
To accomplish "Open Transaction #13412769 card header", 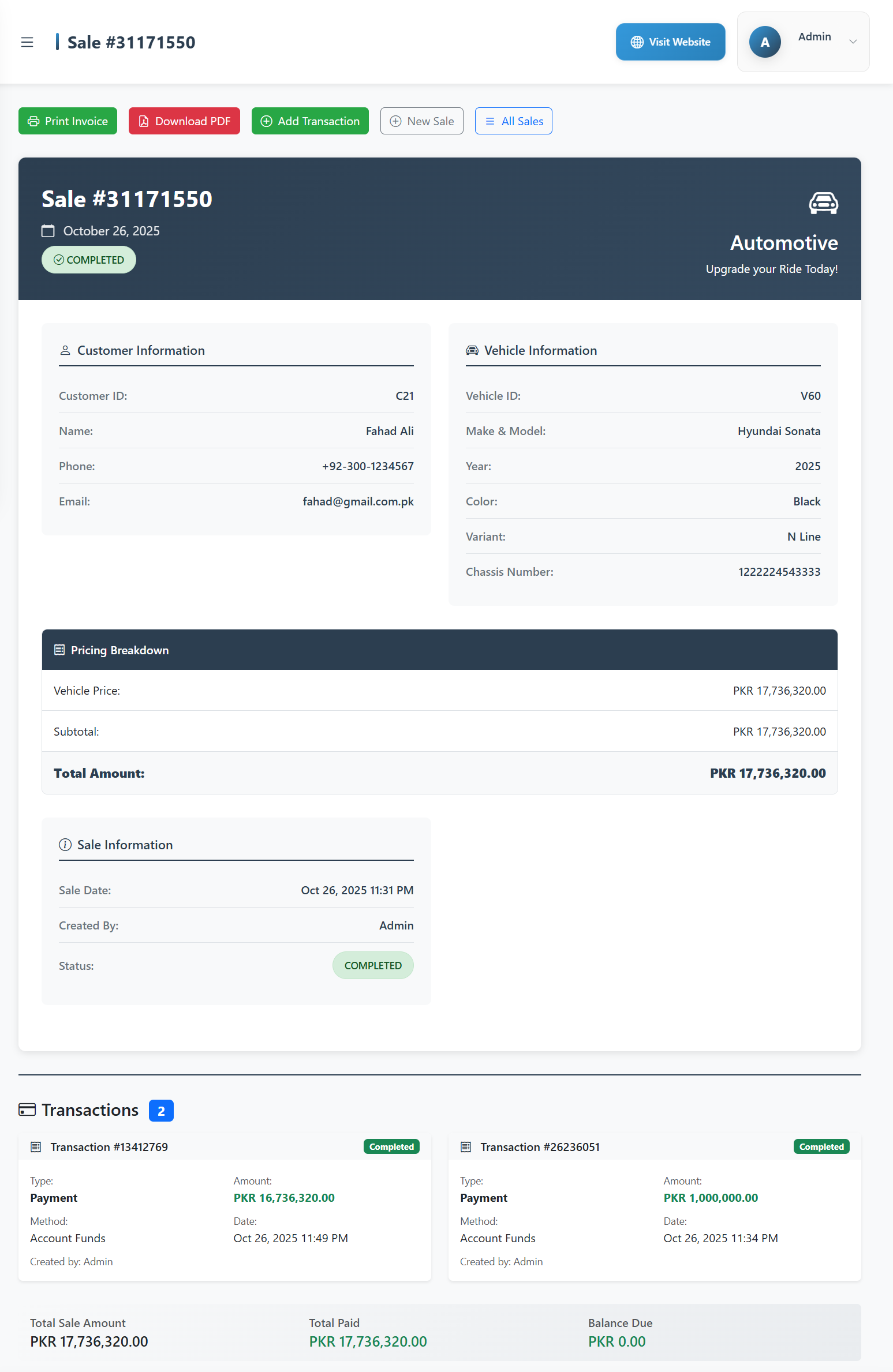I will click(x=109, y=1147).
